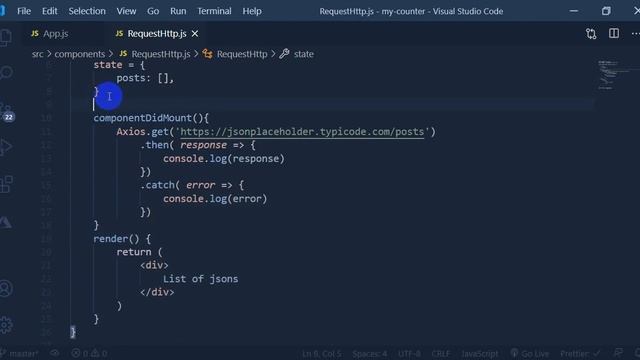This screenshot has height=360, width=640.
Task: Click the JS icon on RequestHttp.js tab
Action: click(x=119, y=33)
